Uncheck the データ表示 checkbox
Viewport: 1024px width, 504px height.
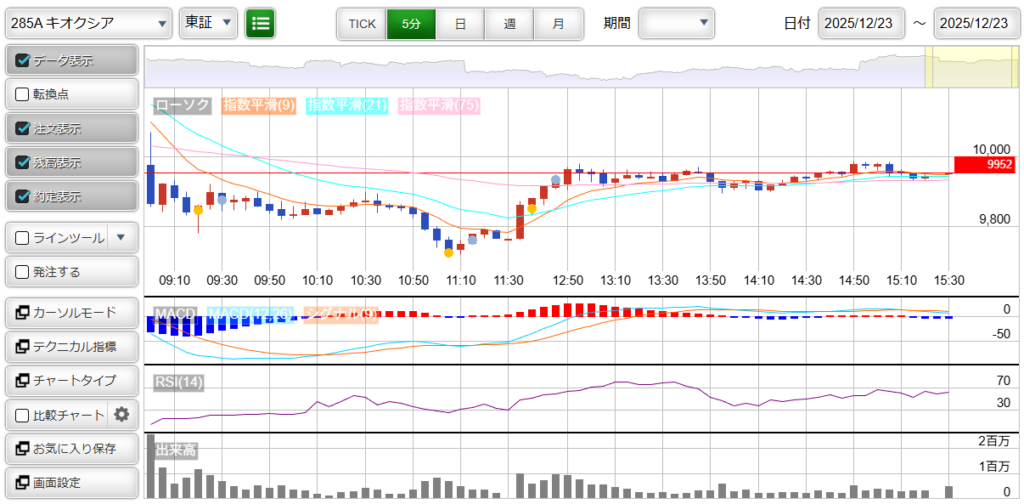click(x=23, y=61)
